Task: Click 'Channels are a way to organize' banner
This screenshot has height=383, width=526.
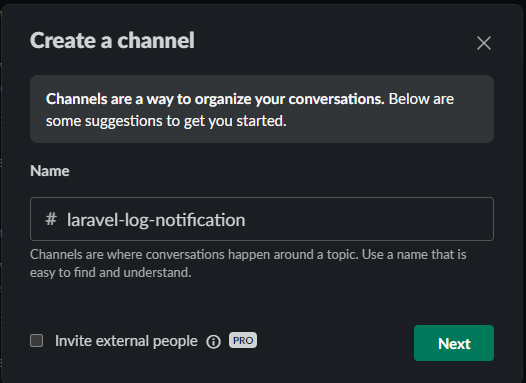Action: 262,109
